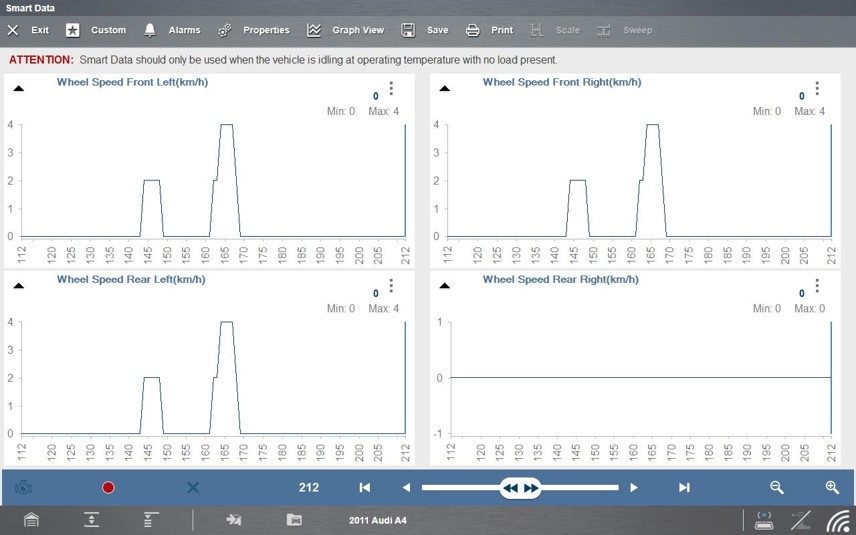
Task: Clear data with the X icon
Action: click(193, 488)
